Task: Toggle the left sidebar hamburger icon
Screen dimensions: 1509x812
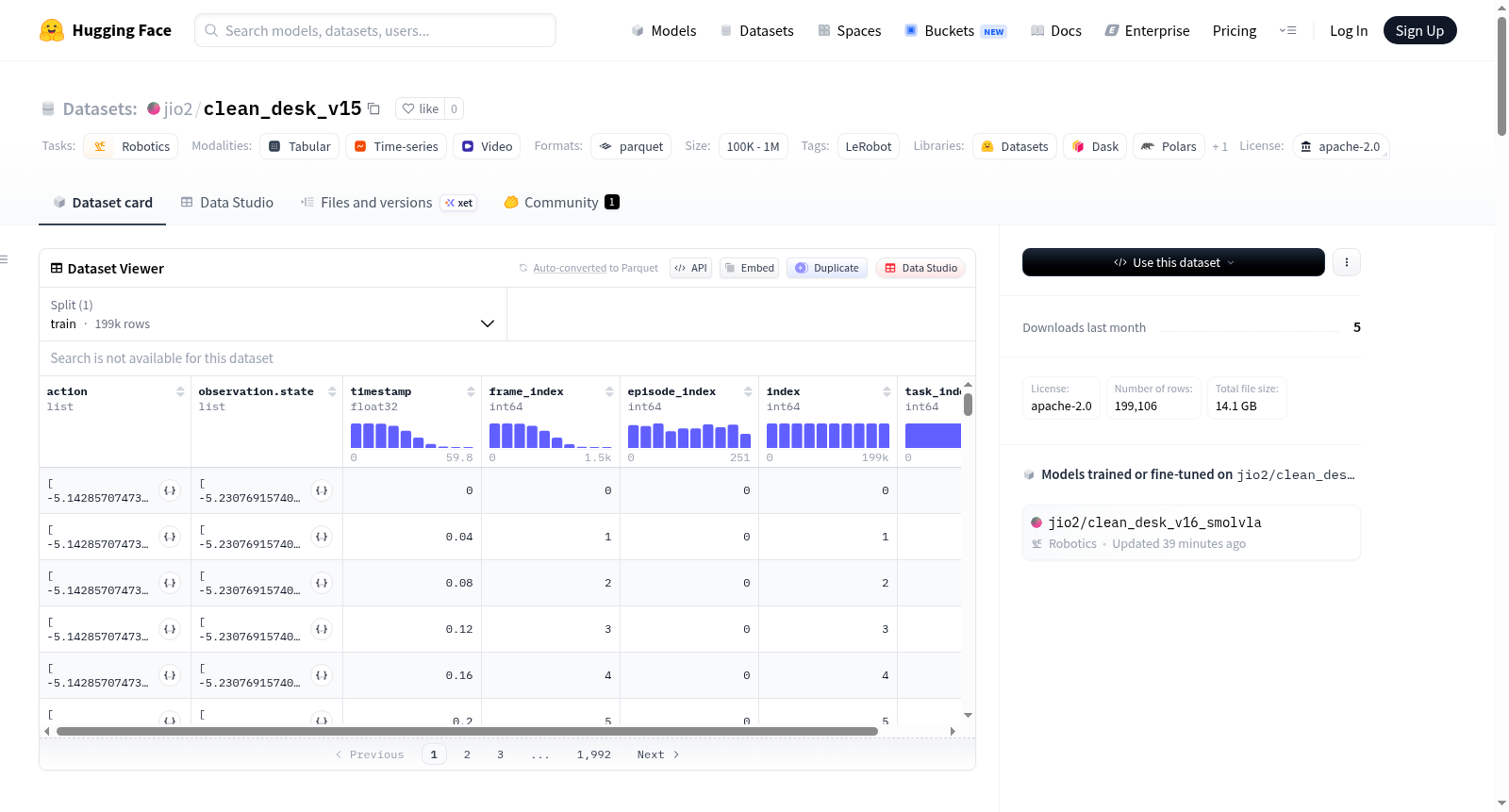Action: click(x=4, y=259)
